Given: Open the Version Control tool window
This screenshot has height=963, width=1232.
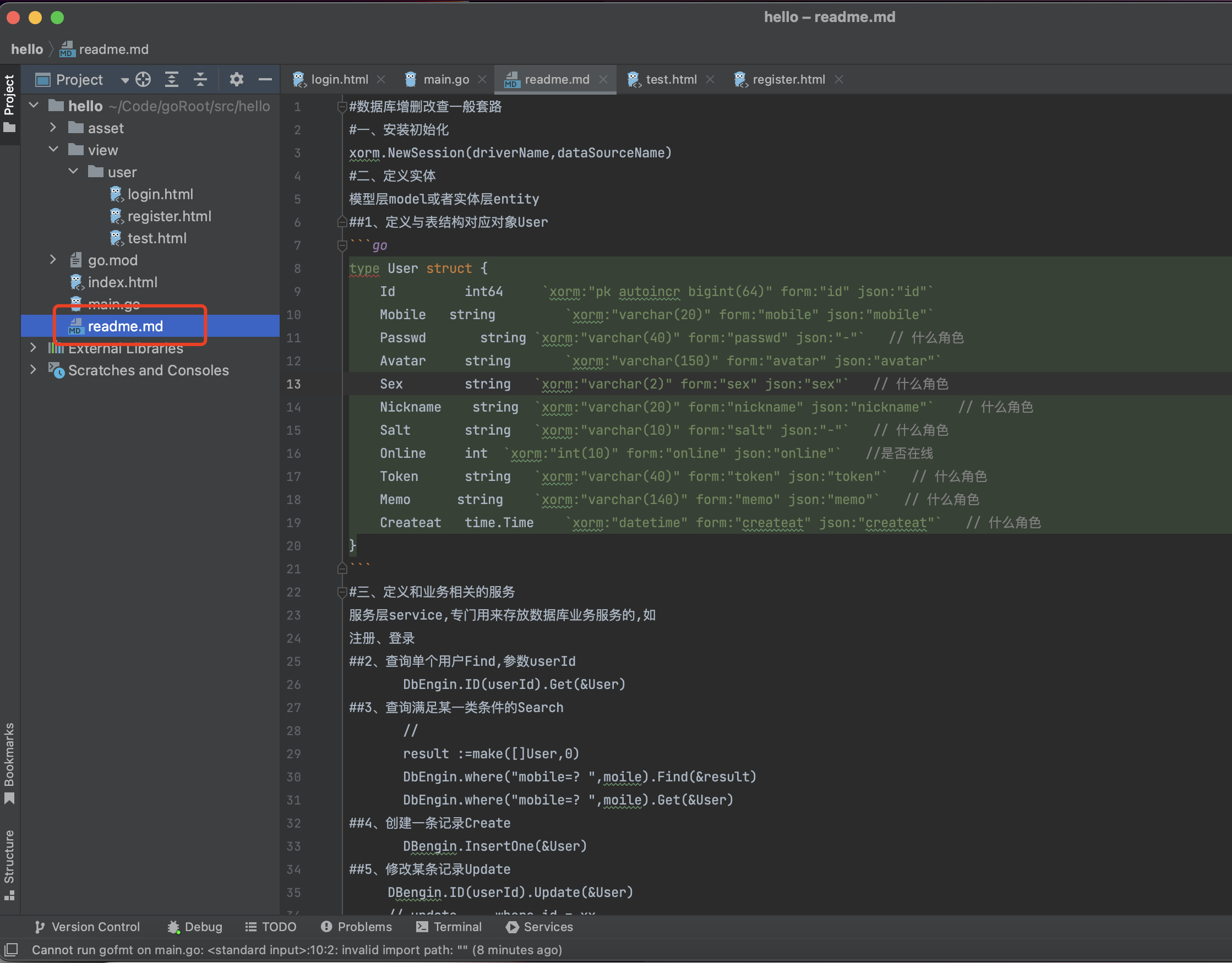Looking at the screenshot, I should [88, 926].
